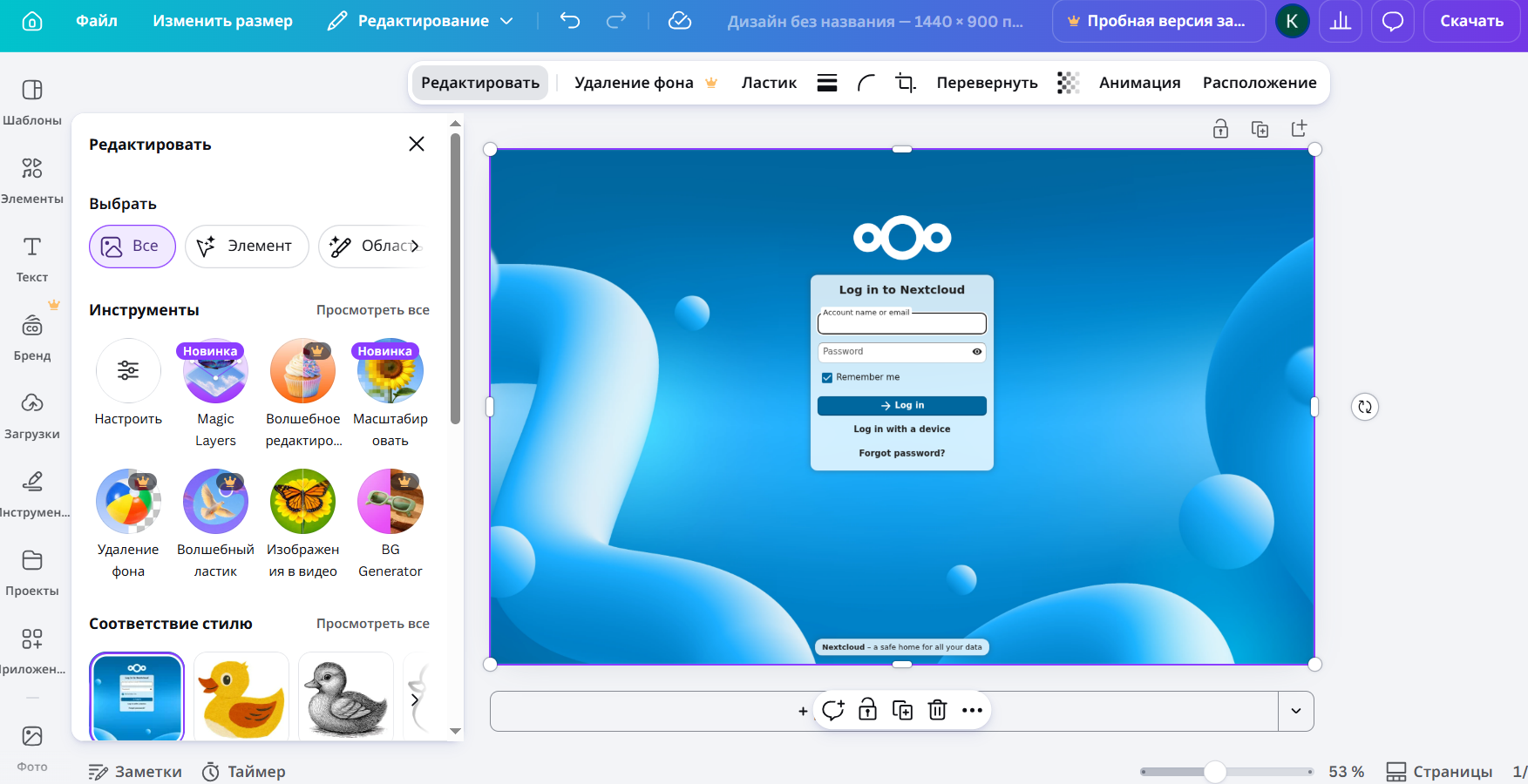
Task: Open the Templates sidebar panel
Action: (x=32, y=102)
